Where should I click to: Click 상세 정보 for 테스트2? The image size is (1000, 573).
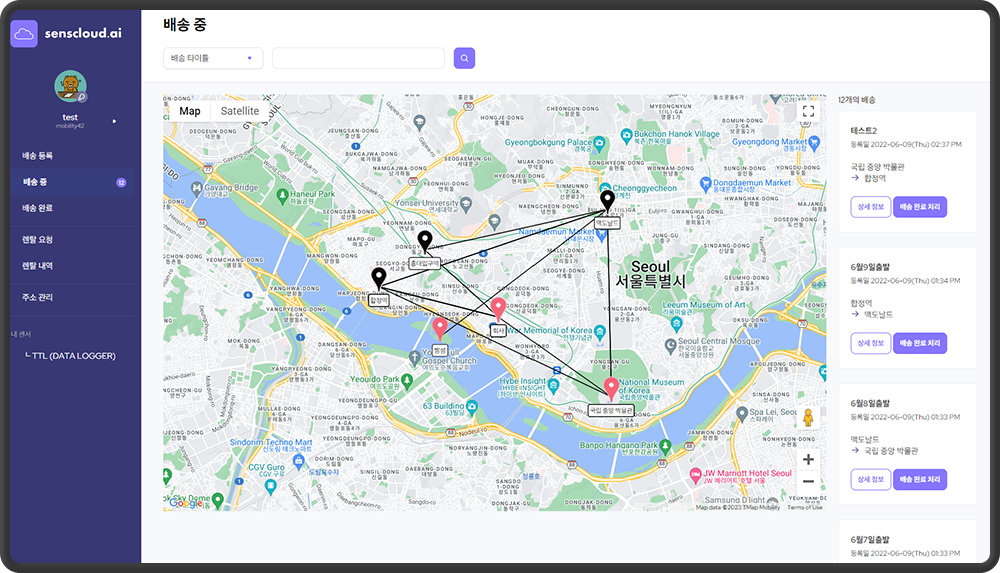871,207
